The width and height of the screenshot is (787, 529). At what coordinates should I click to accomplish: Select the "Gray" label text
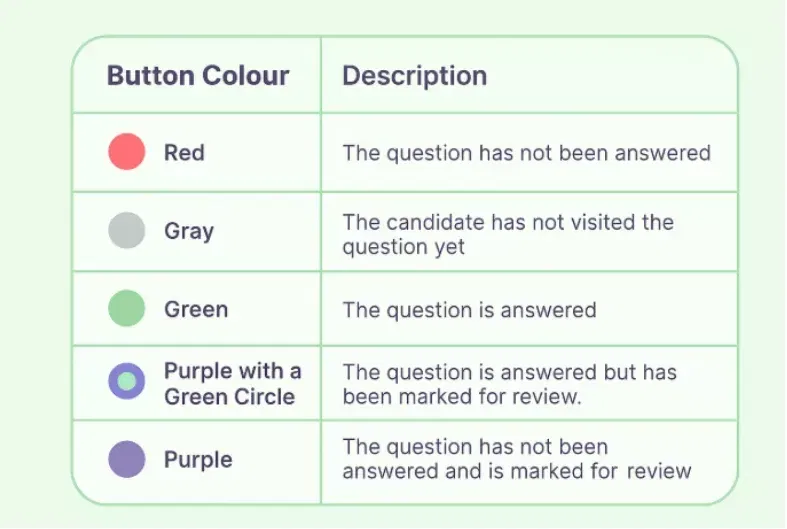(x=189, y=232)
